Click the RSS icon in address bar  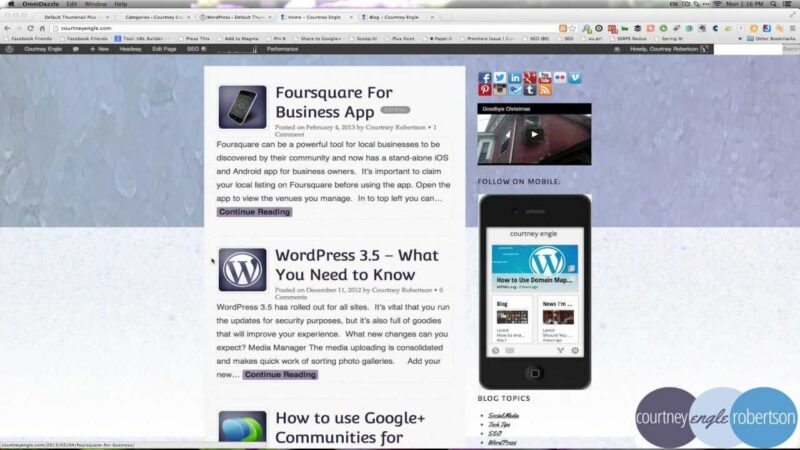[563, 29]
